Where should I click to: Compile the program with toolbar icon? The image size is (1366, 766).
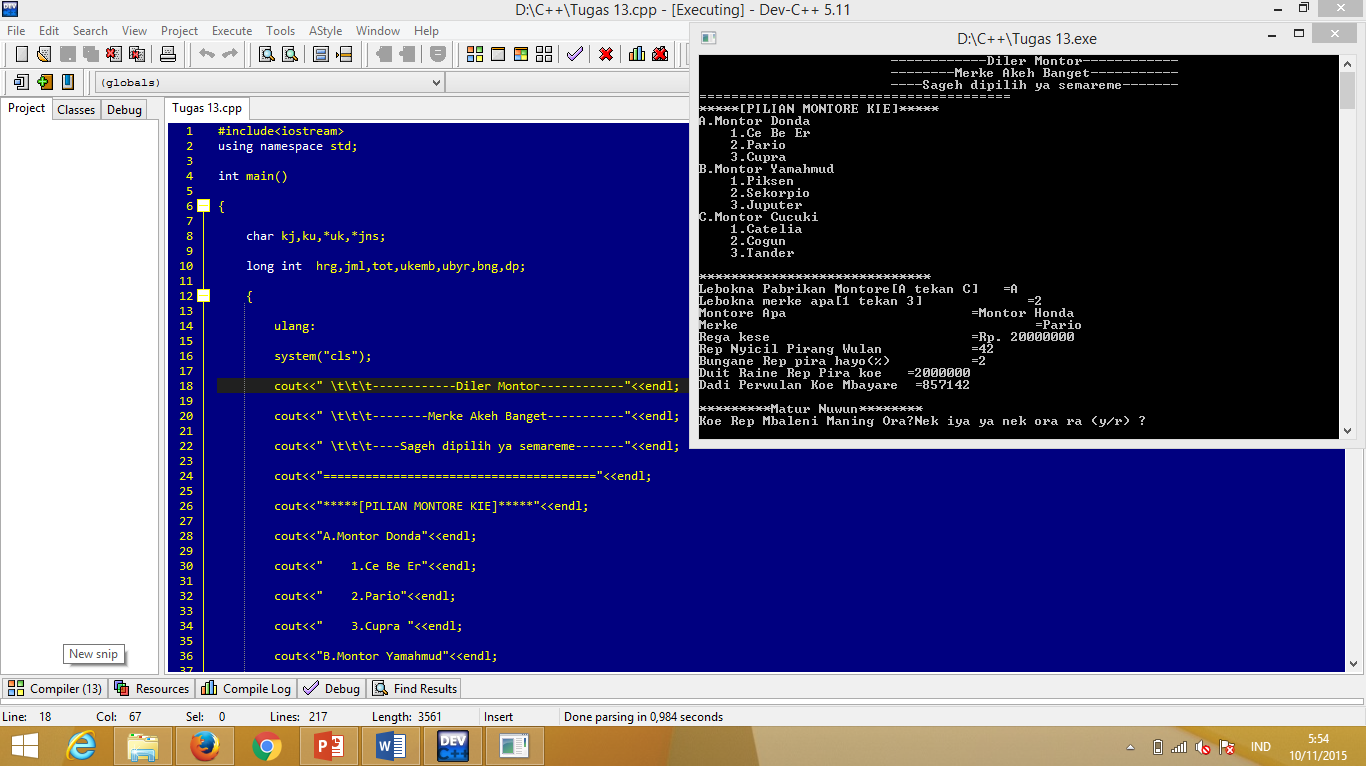point(475,54)
